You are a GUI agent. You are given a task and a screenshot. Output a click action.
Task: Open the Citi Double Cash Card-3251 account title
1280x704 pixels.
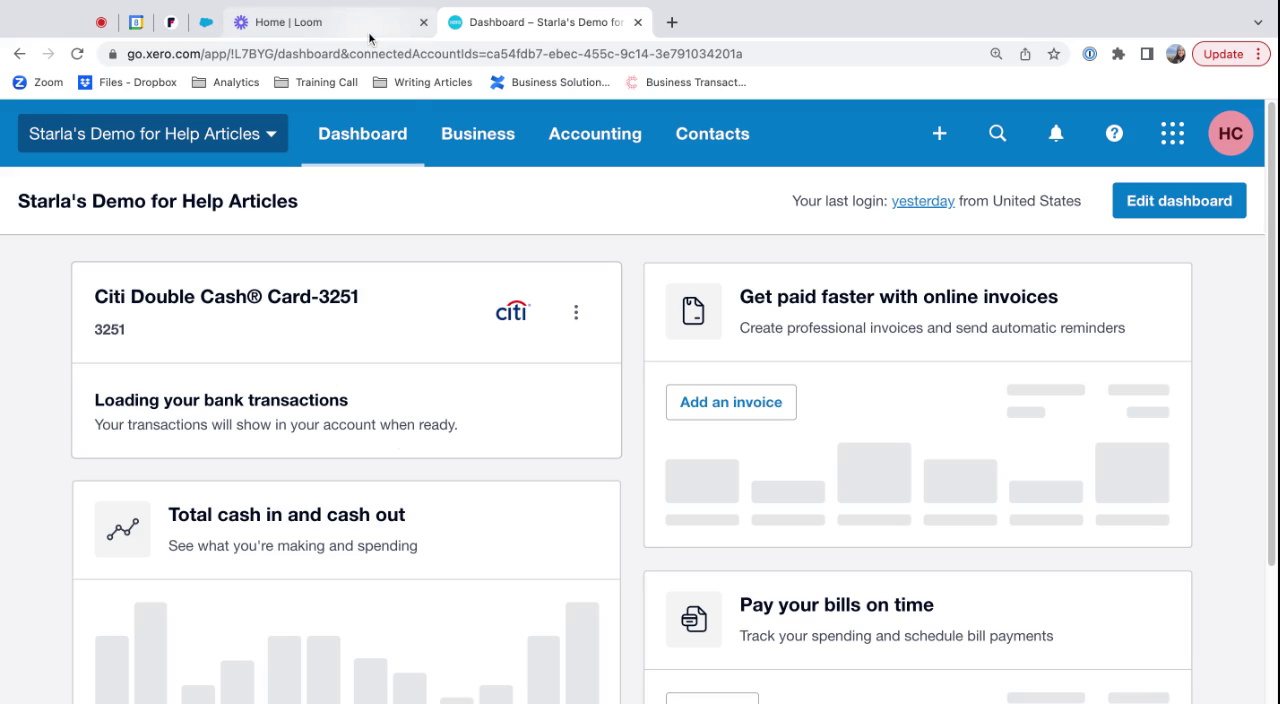(x=226, y=296)
